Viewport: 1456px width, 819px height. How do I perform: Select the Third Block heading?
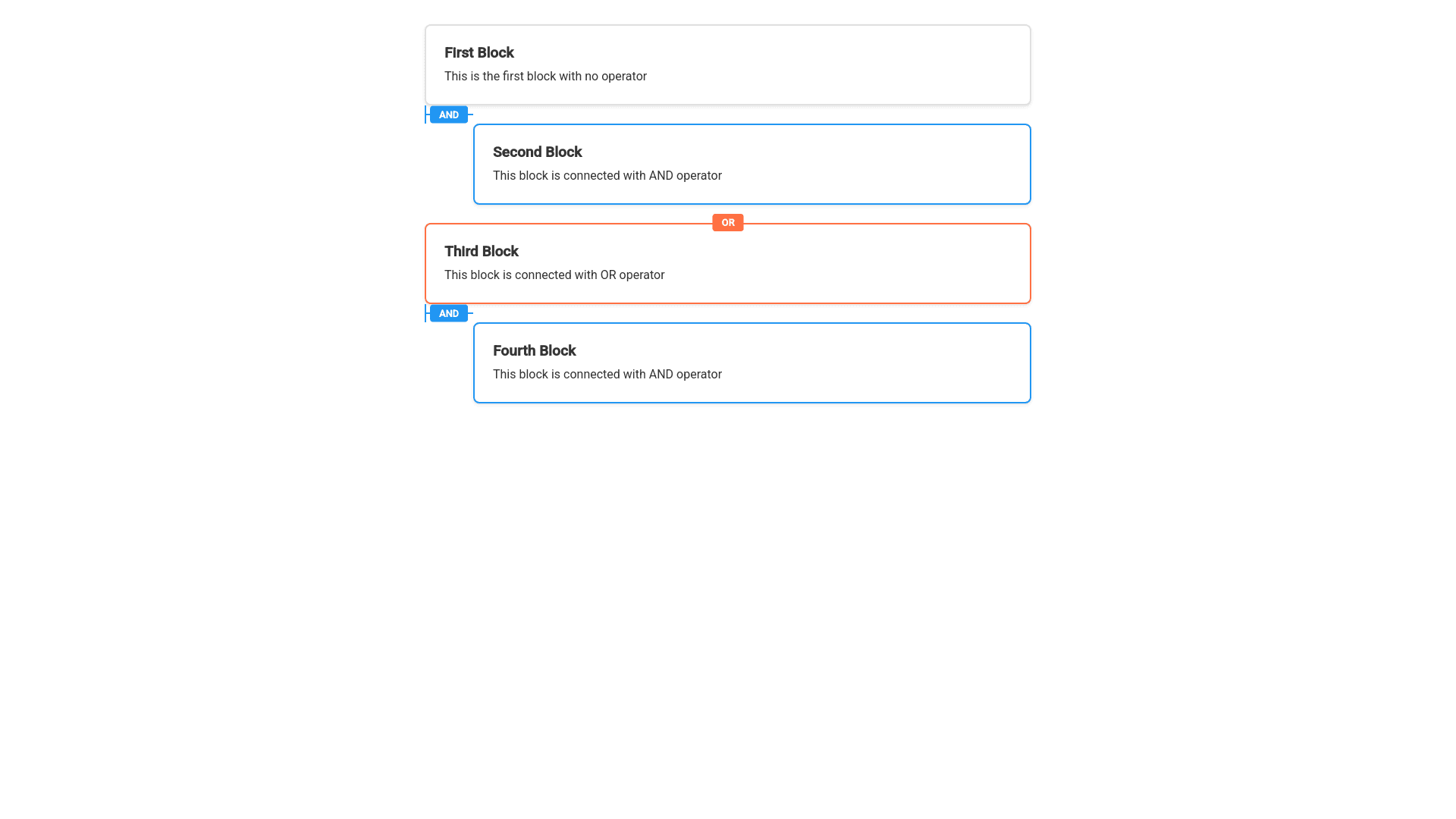(x=481, y=251)
